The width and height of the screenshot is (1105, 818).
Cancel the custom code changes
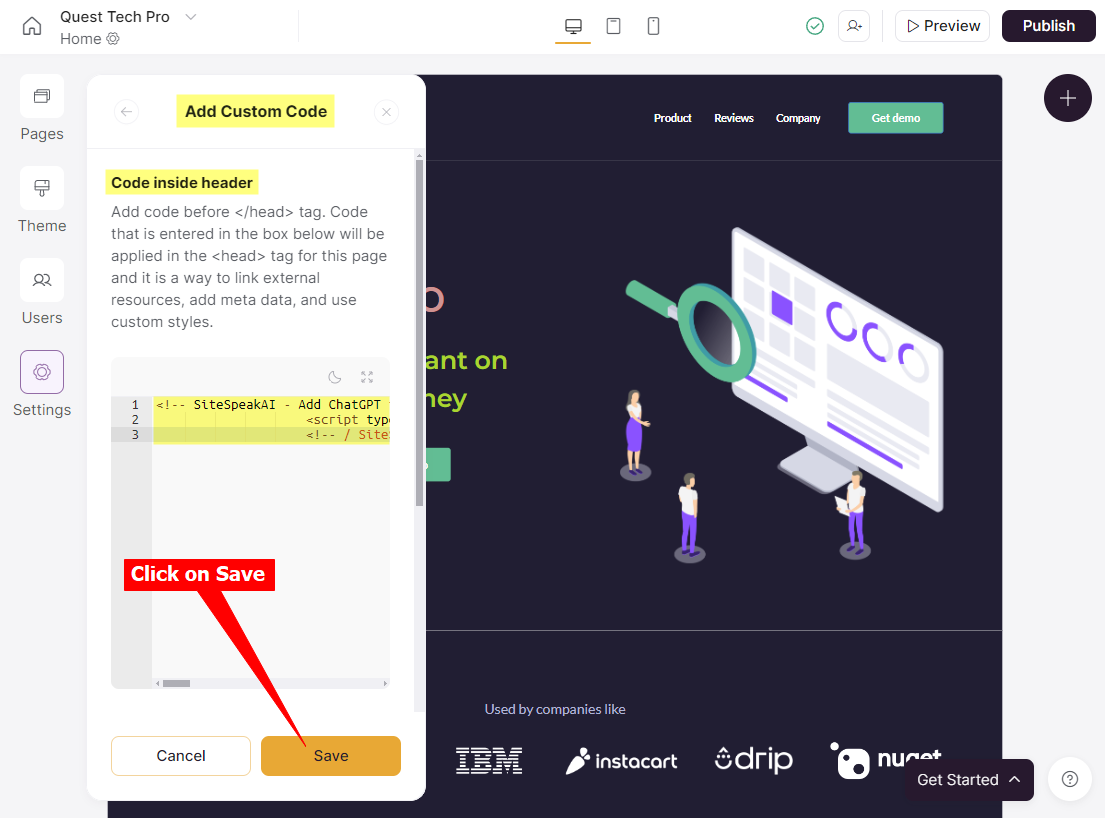point(180,756)
